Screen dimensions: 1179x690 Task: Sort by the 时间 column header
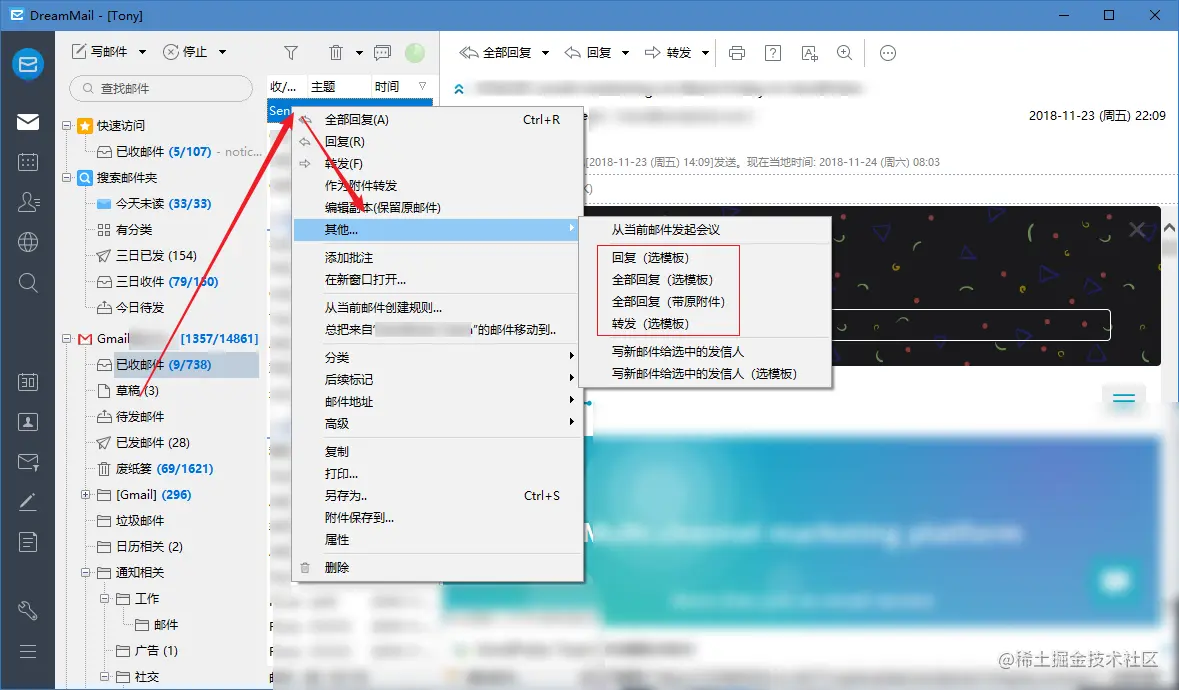point(402,86)
